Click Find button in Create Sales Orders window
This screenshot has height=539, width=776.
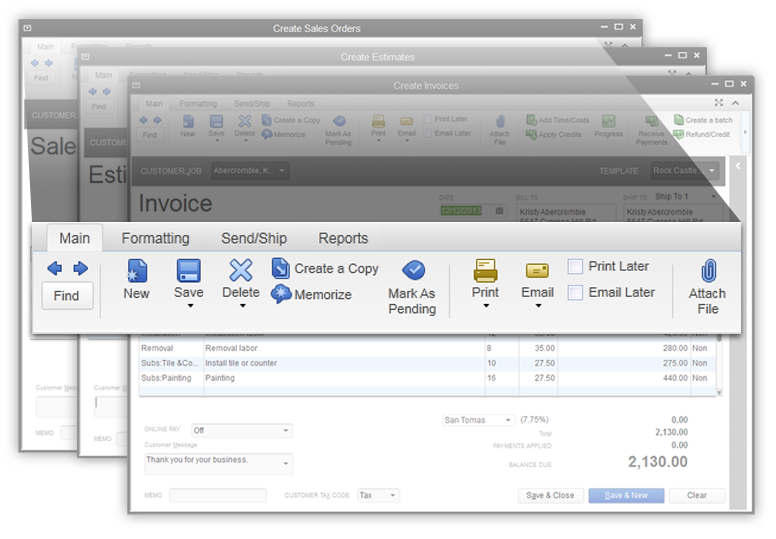coord(41,78)
